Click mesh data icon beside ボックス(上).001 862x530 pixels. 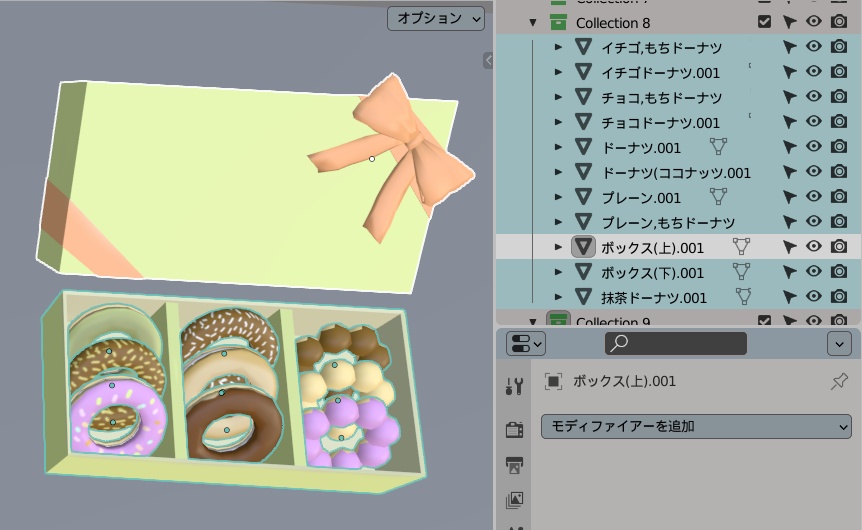coord(741,246)
